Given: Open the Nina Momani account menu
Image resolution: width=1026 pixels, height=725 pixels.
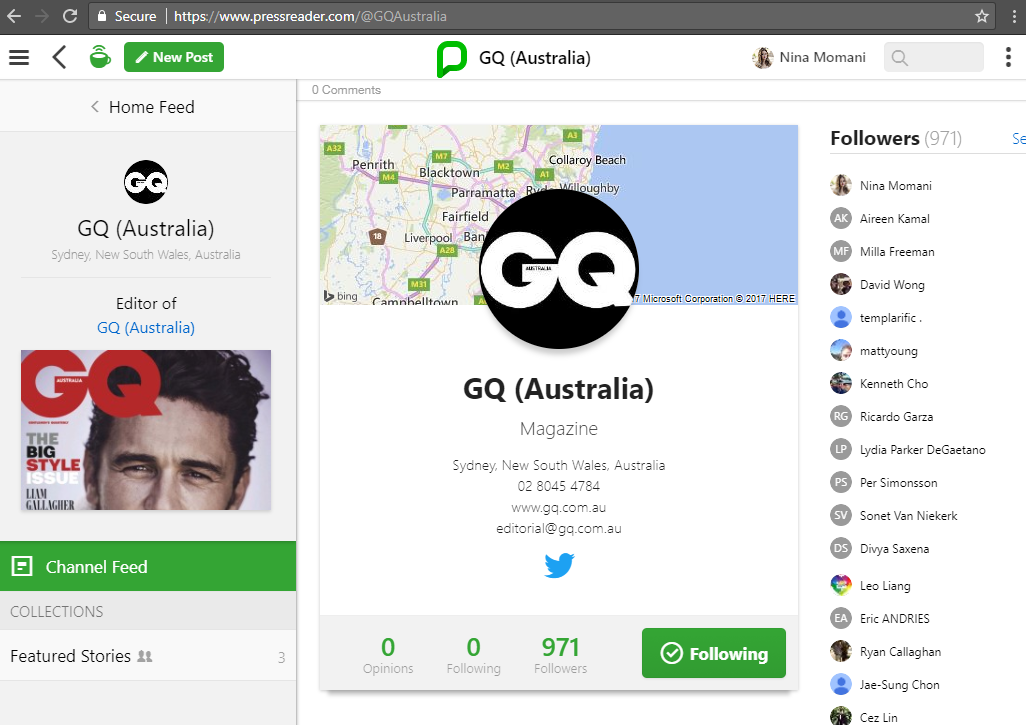Looking at the screenshot, I should pos(809,58).
